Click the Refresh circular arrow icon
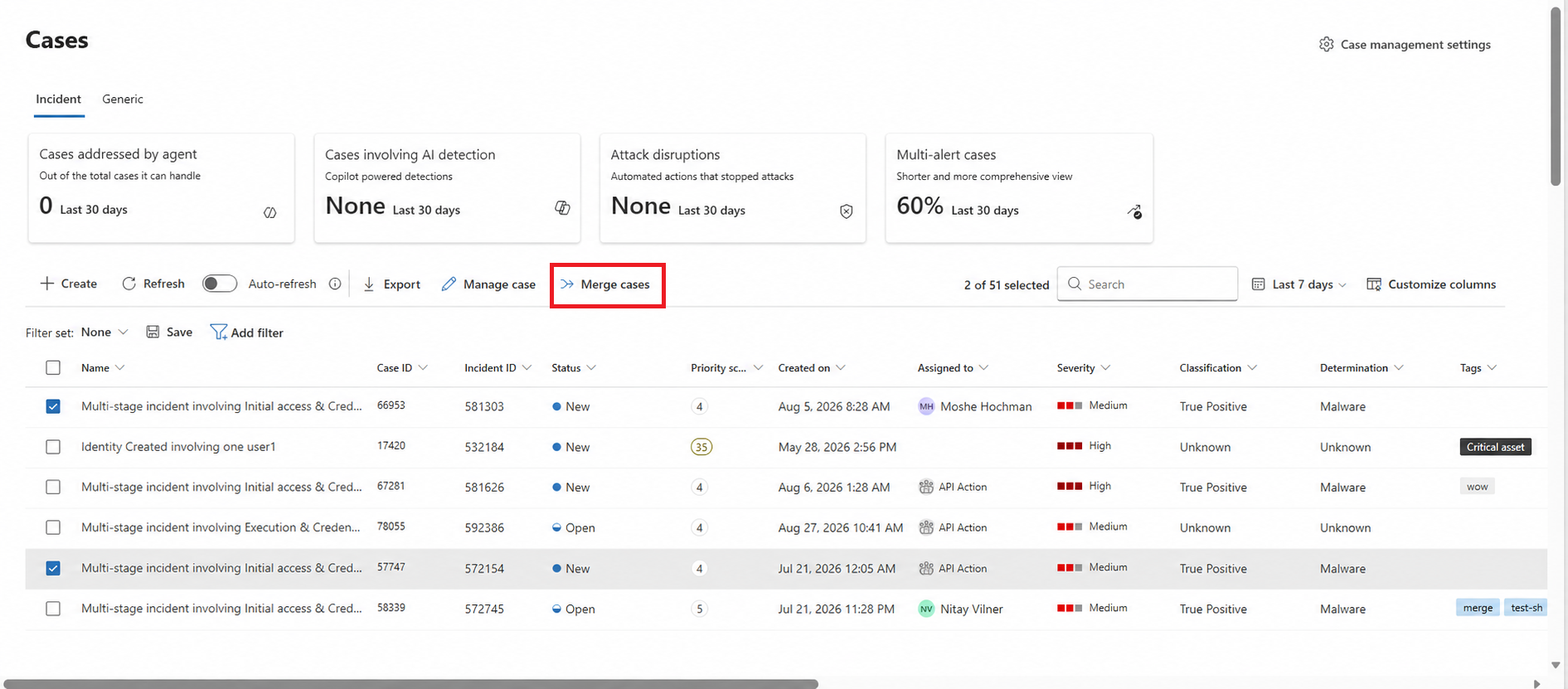The image size is (1568, 689). [x=129, y=284]
